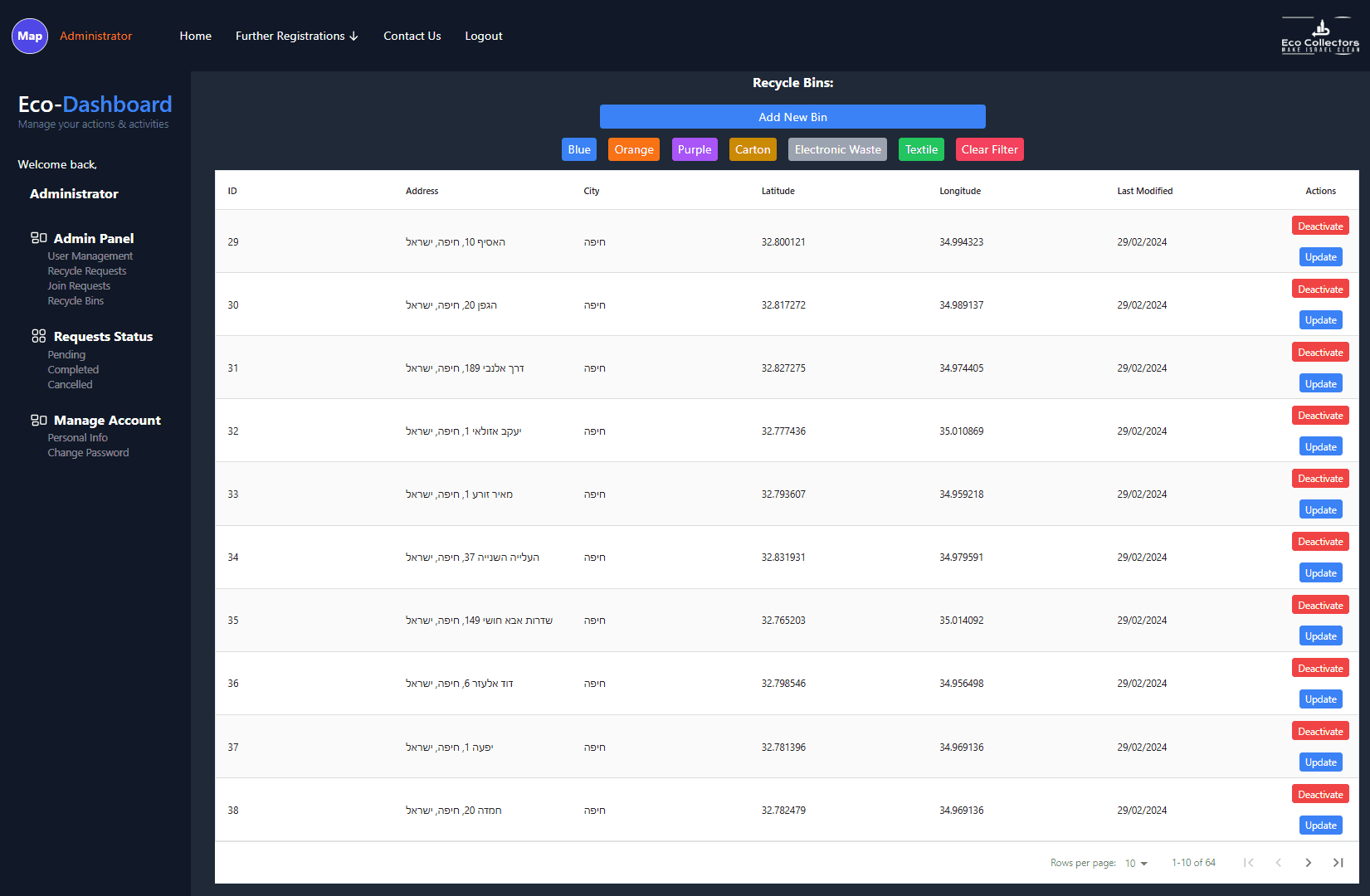
Task: Click the Eco Collectors logo
Action: [1319, 35]
